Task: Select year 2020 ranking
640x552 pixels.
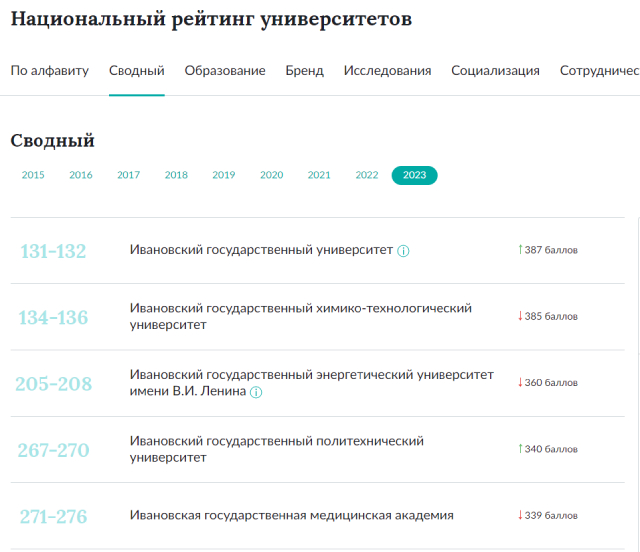Action: point(271,175)
